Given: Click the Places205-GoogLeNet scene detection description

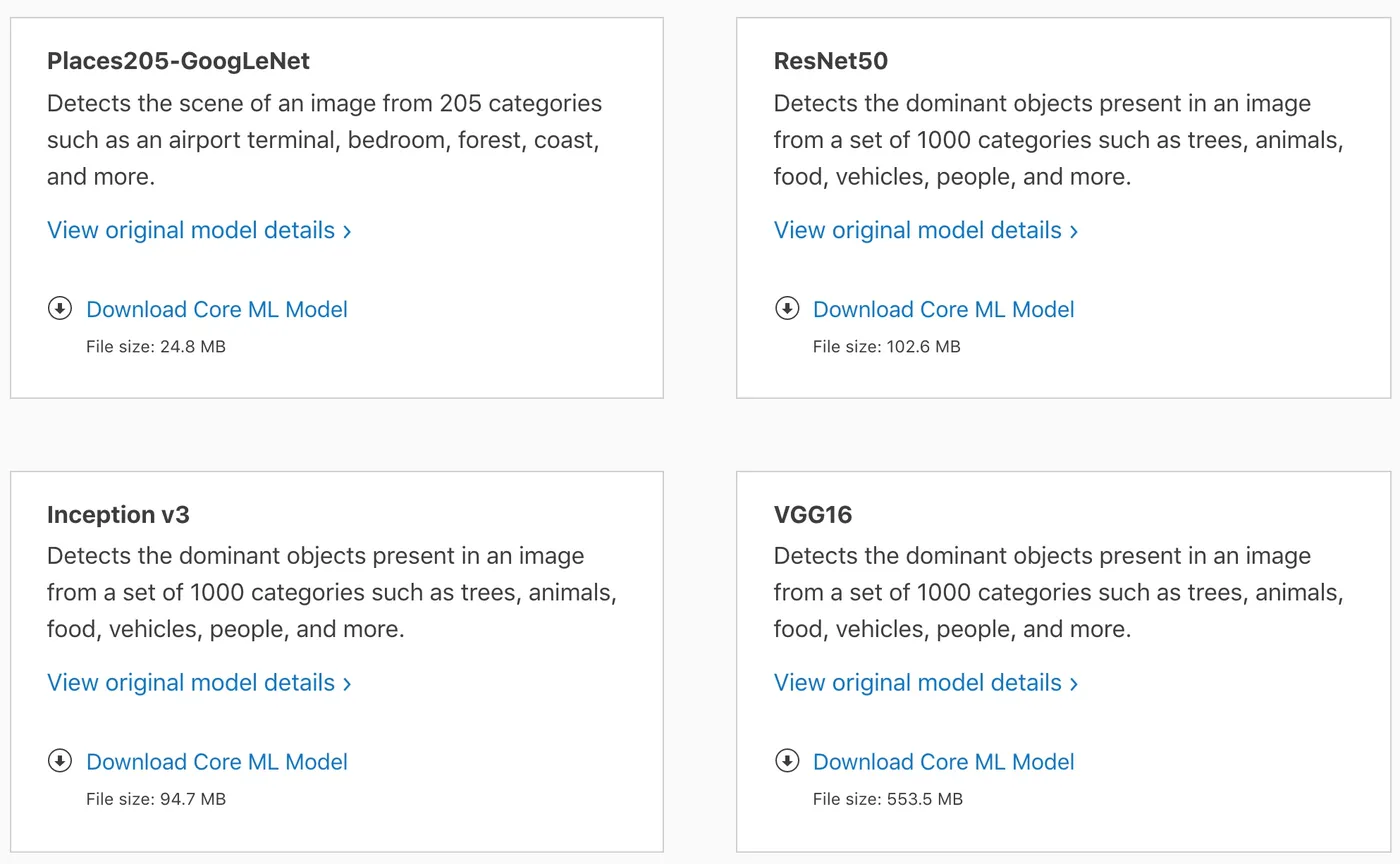Looking at the screenshot, I should click(325, 140).
